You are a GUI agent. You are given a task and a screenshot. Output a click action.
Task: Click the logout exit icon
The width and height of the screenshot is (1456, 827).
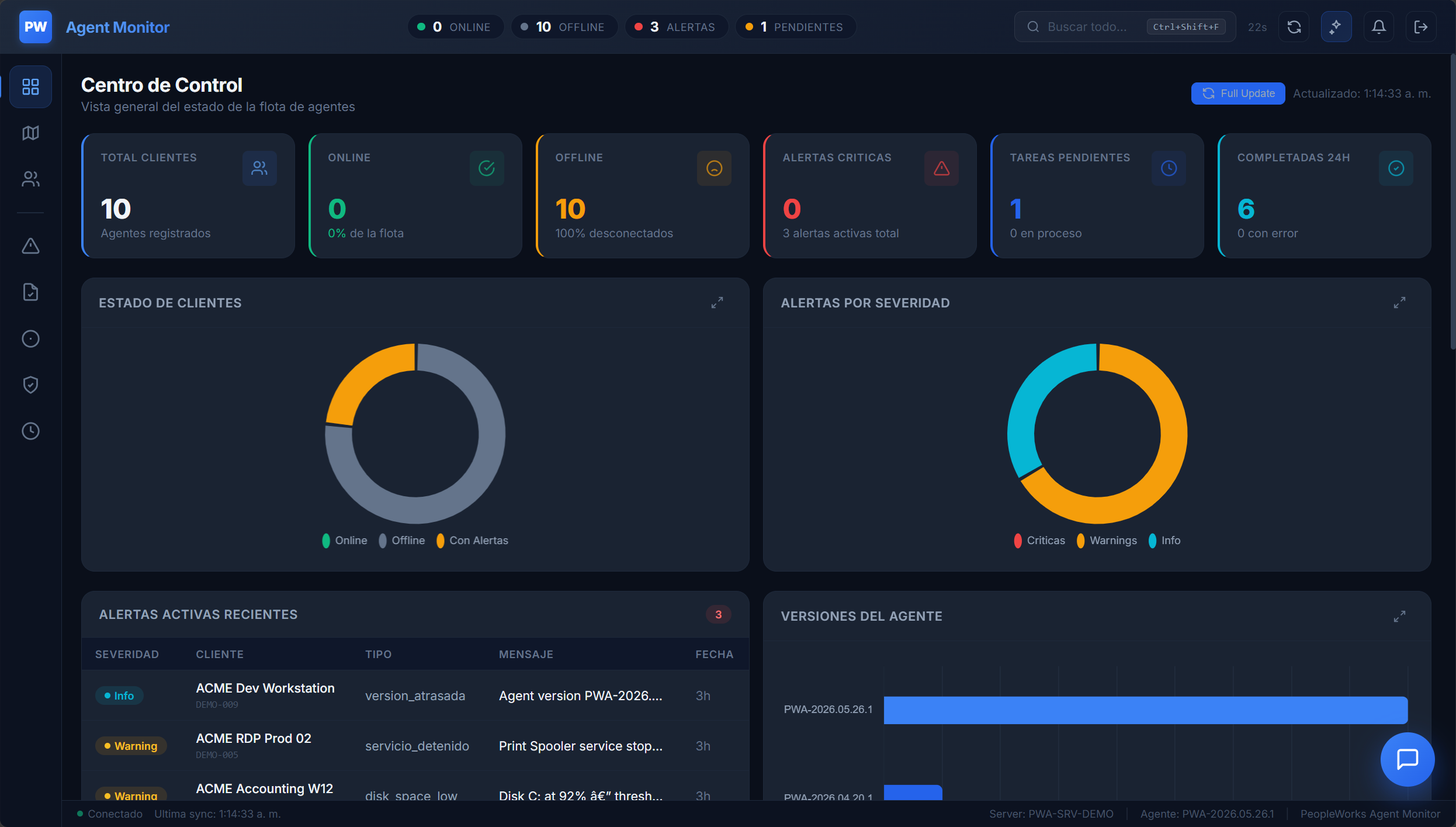click(x=1420, y=27)
